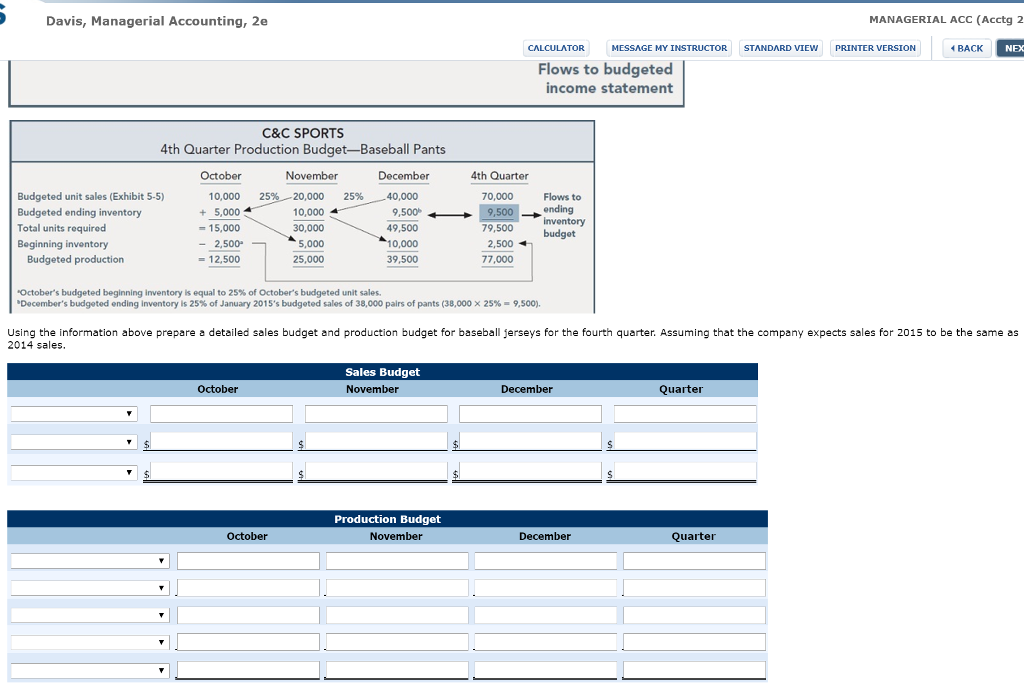This screenshot has width=1024, height=683.
Task: Click the Quarter input in the Production Budget top row
Action: (x=693, y=560)
